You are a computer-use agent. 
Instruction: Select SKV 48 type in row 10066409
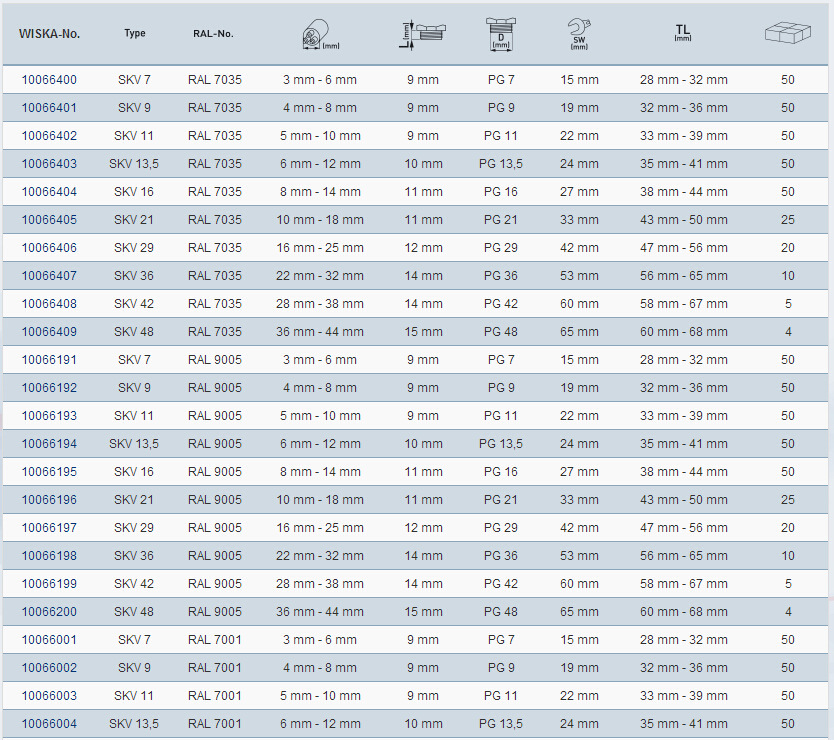coord(134,332)
